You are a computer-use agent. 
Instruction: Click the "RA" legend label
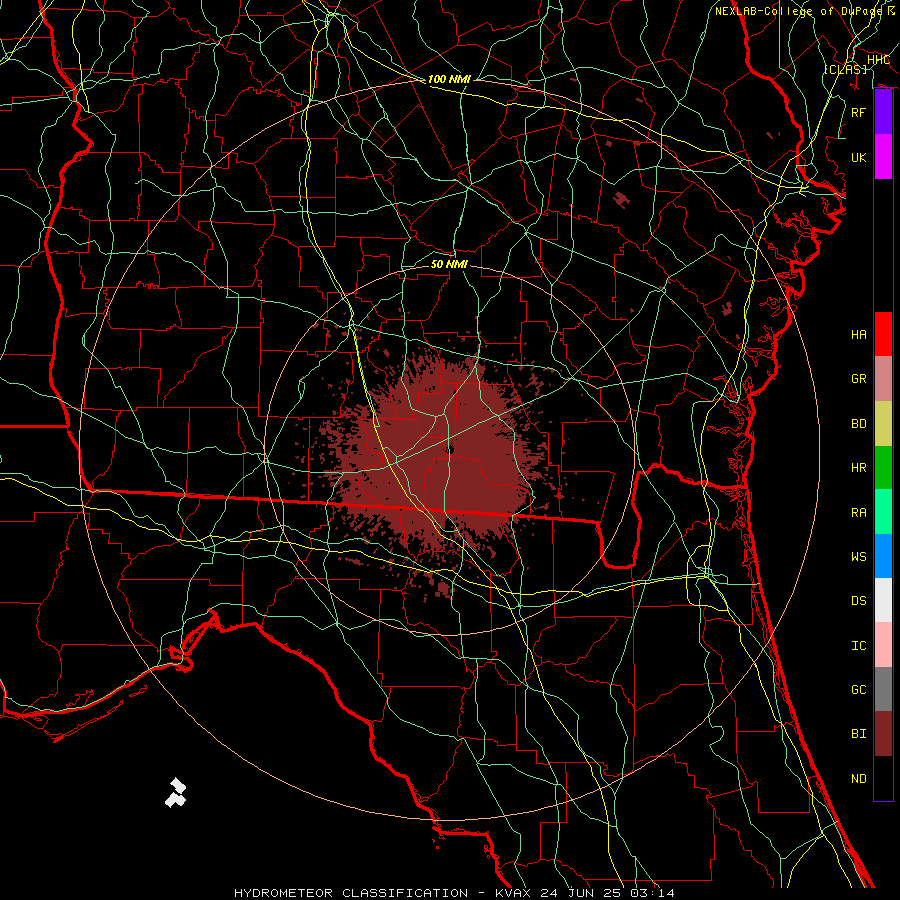click(x=859, y=512)
